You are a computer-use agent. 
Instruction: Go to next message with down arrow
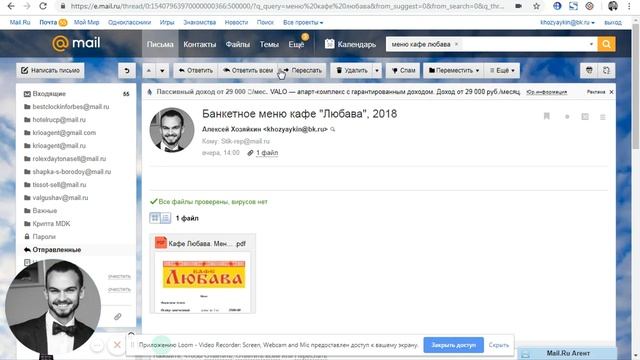tap(162, 71)
